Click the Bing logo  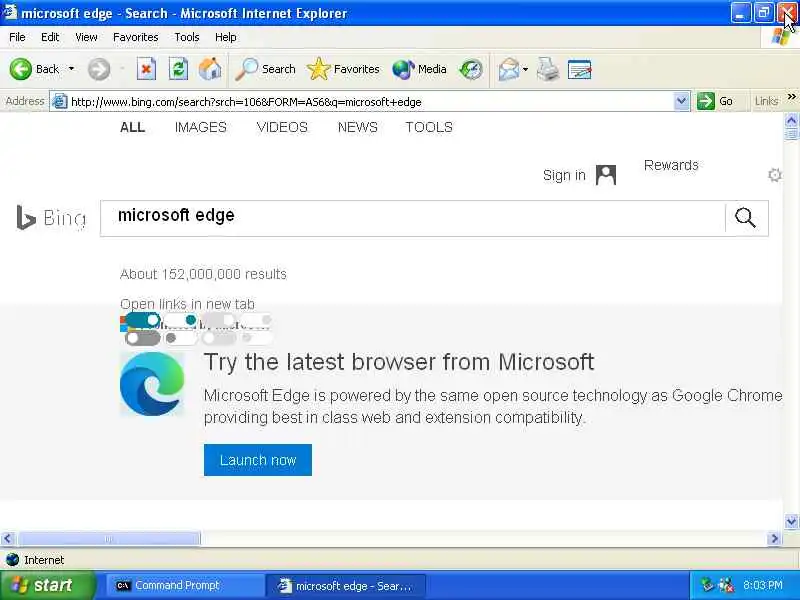(51, 218)
